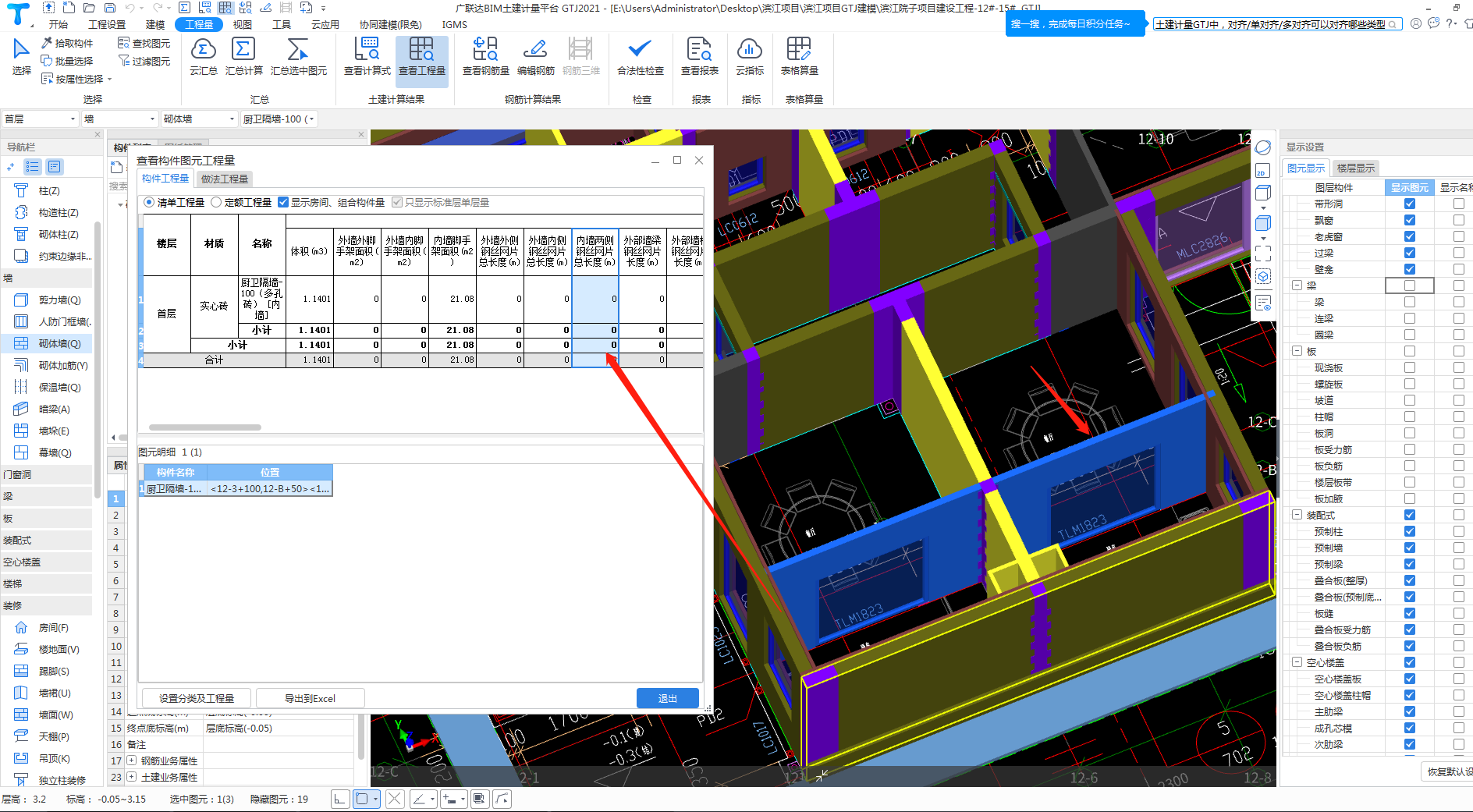This screenshot has height=812, width=1473.
Task: Collapse the 梁 group in display settings
Action: pos(1297,285)
